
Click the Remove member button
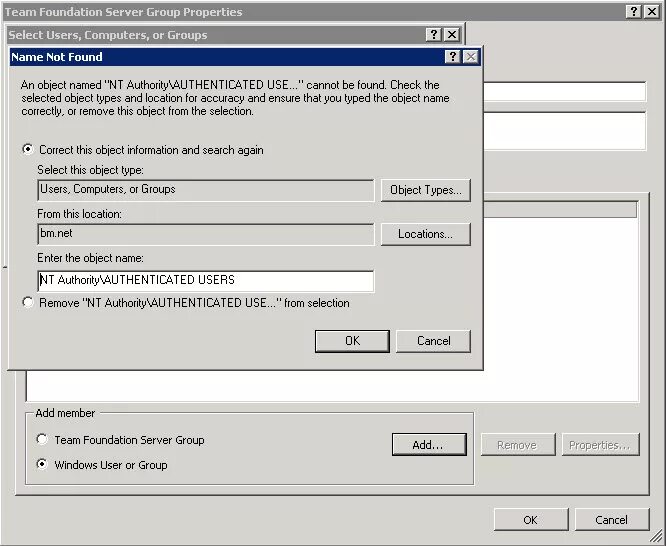click(518, 444)
